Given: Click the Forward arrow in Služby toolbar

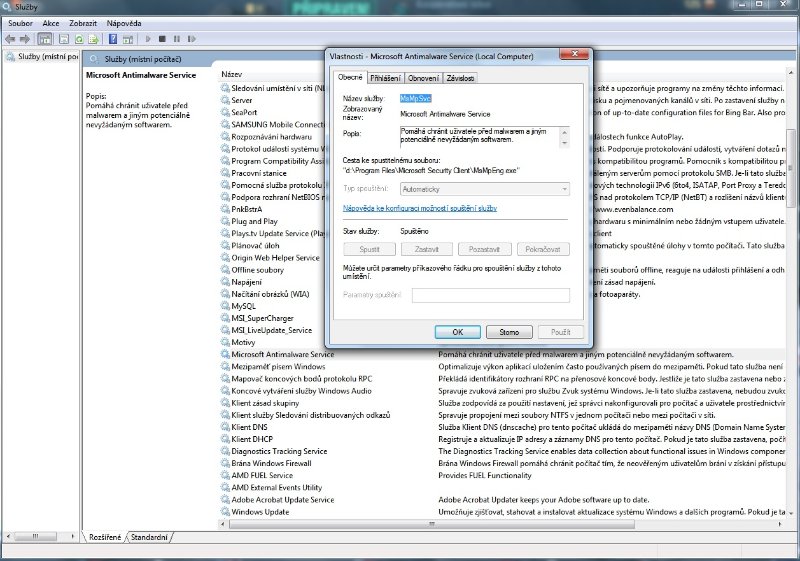Looking at the screenshot, I should point(25,39).
